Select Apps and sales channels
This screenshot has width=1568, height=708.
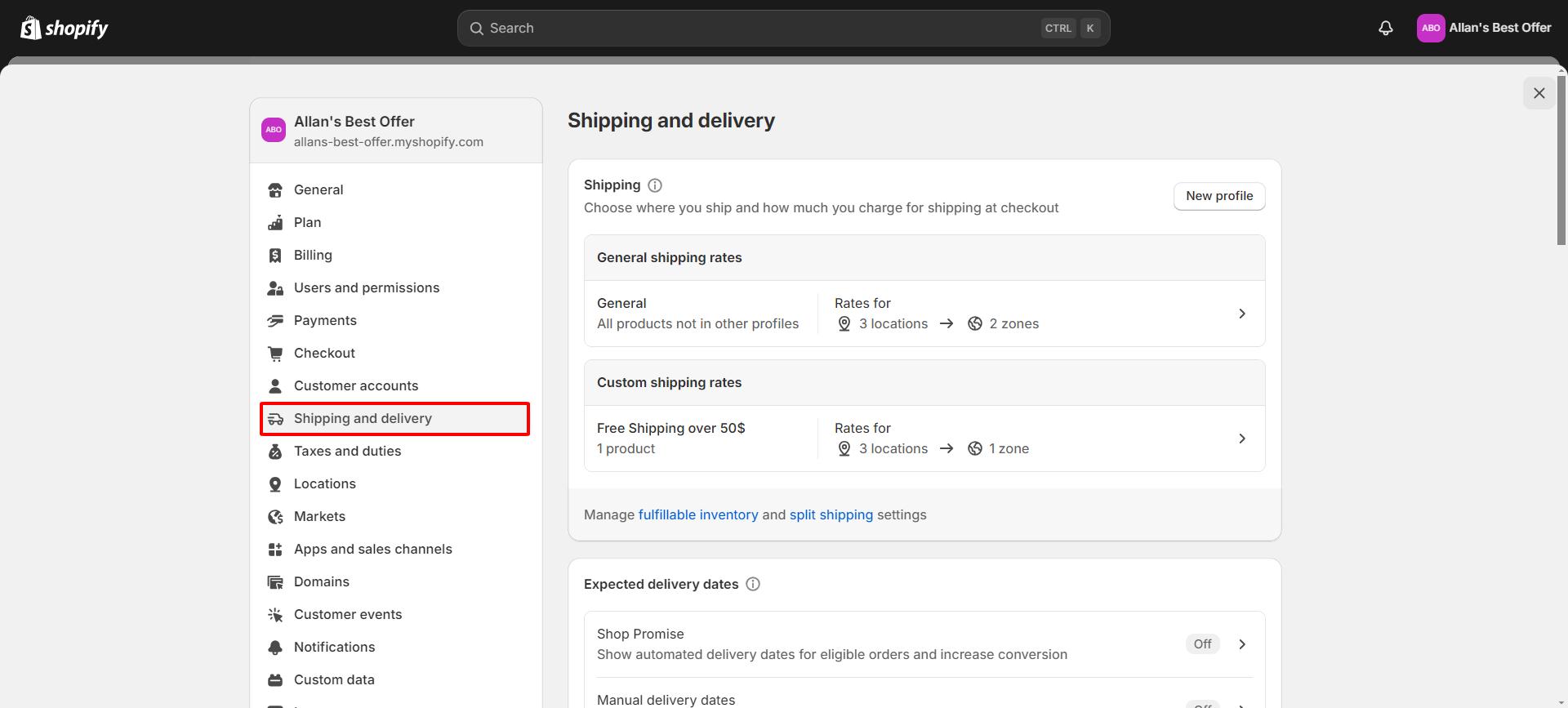pos(372,550)
